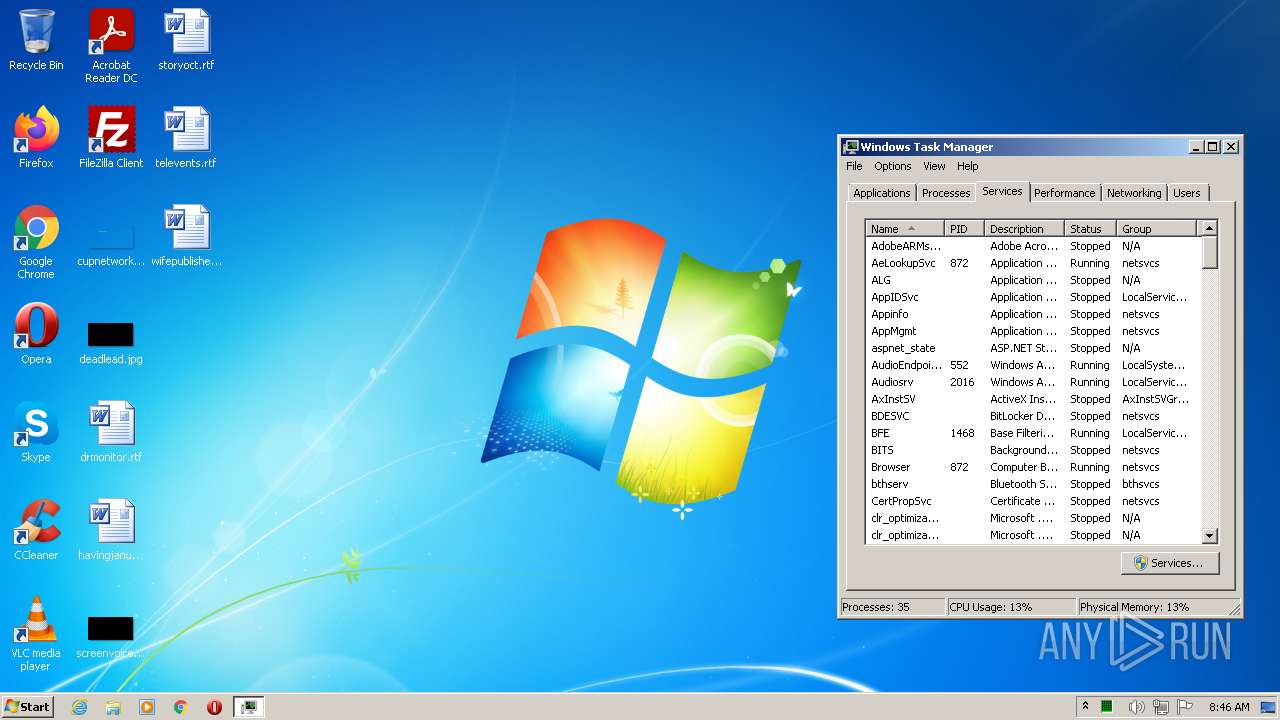Select the Audiosrv service row
The height and width of the screenshot is (720, 1280).
1033,382
